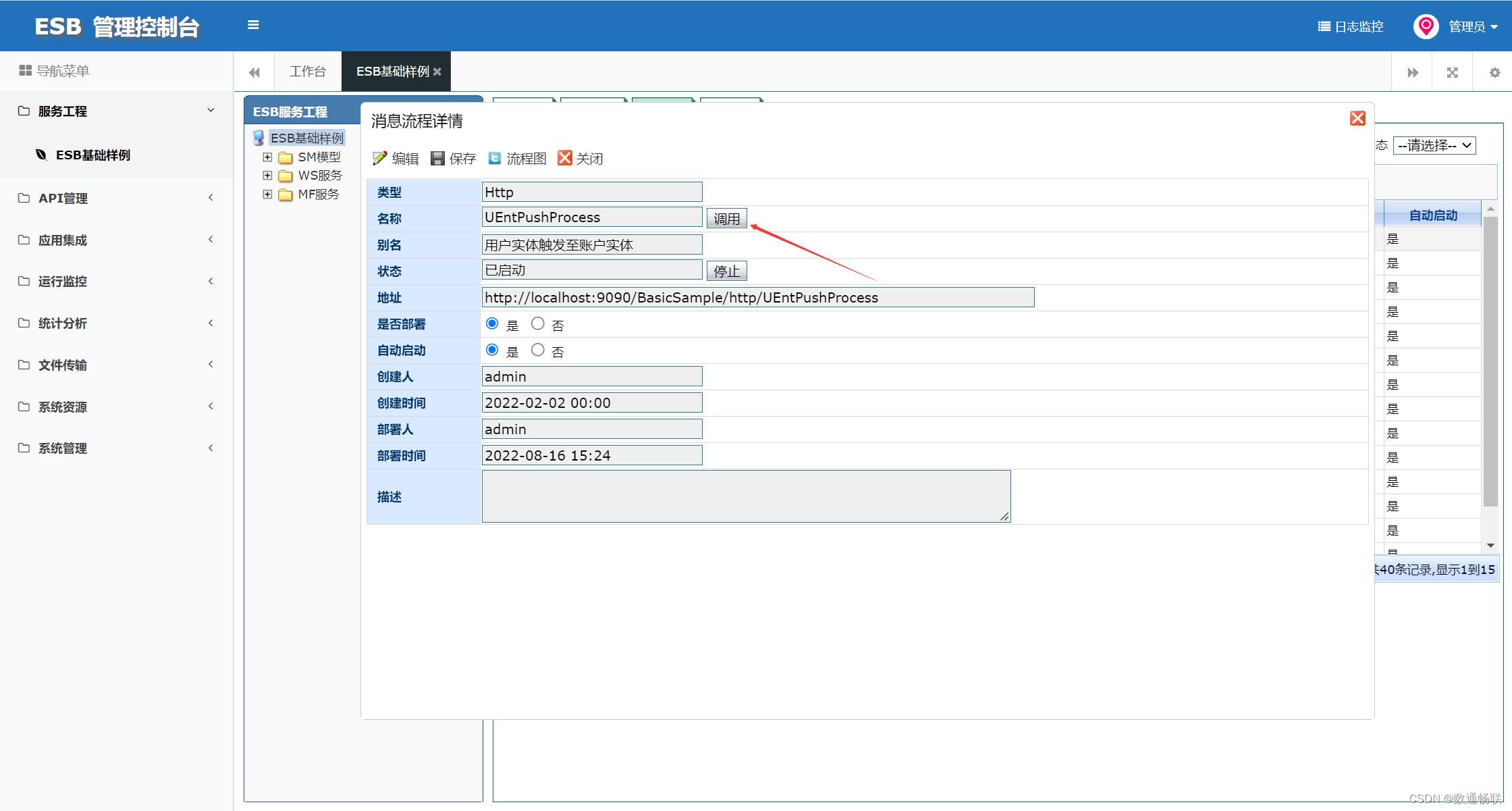1512x811 pixels.
Task: Open the --请选择-- status dropdown
Action: [1434, 145]
